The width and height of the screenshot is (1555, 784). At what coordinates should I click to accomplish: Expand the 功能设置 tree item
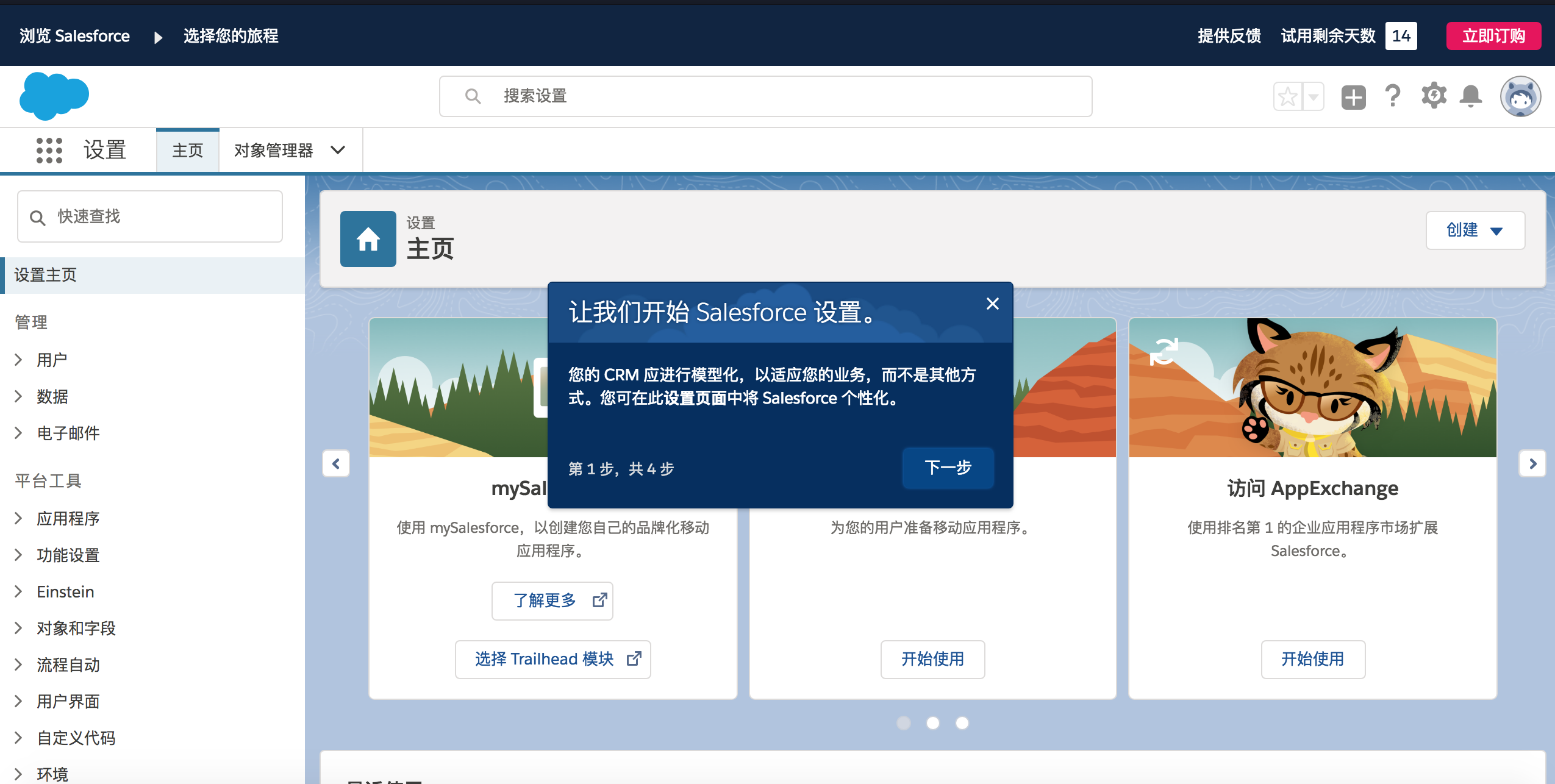18,555
